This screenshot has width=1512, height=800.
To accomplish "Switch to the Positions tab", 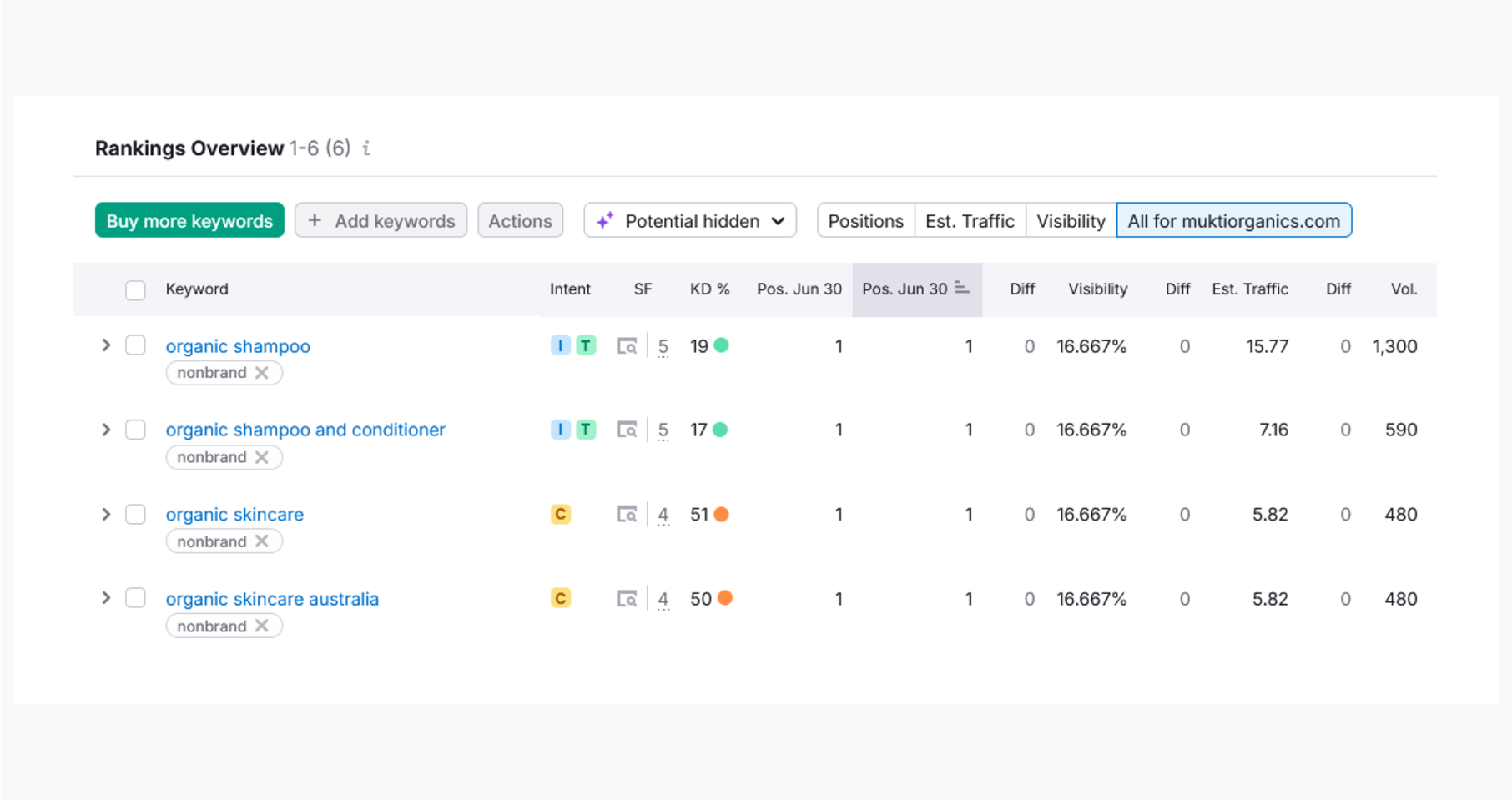I will pyautogui.click(x=866, y=220).
